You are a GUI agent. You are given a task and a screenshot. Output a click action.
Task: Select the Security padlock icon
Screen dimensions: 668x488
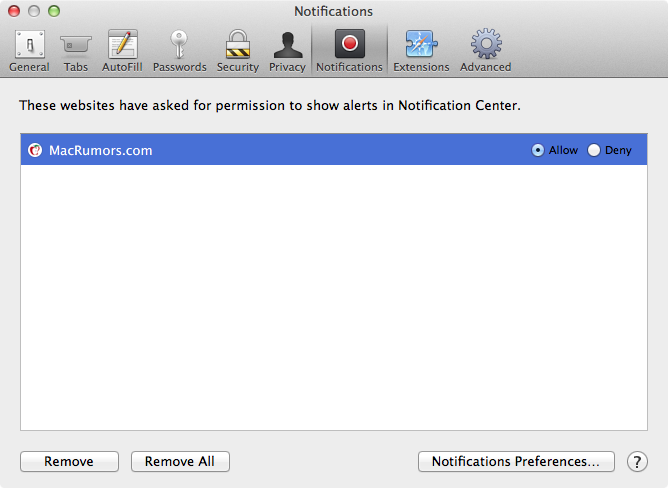238,44
